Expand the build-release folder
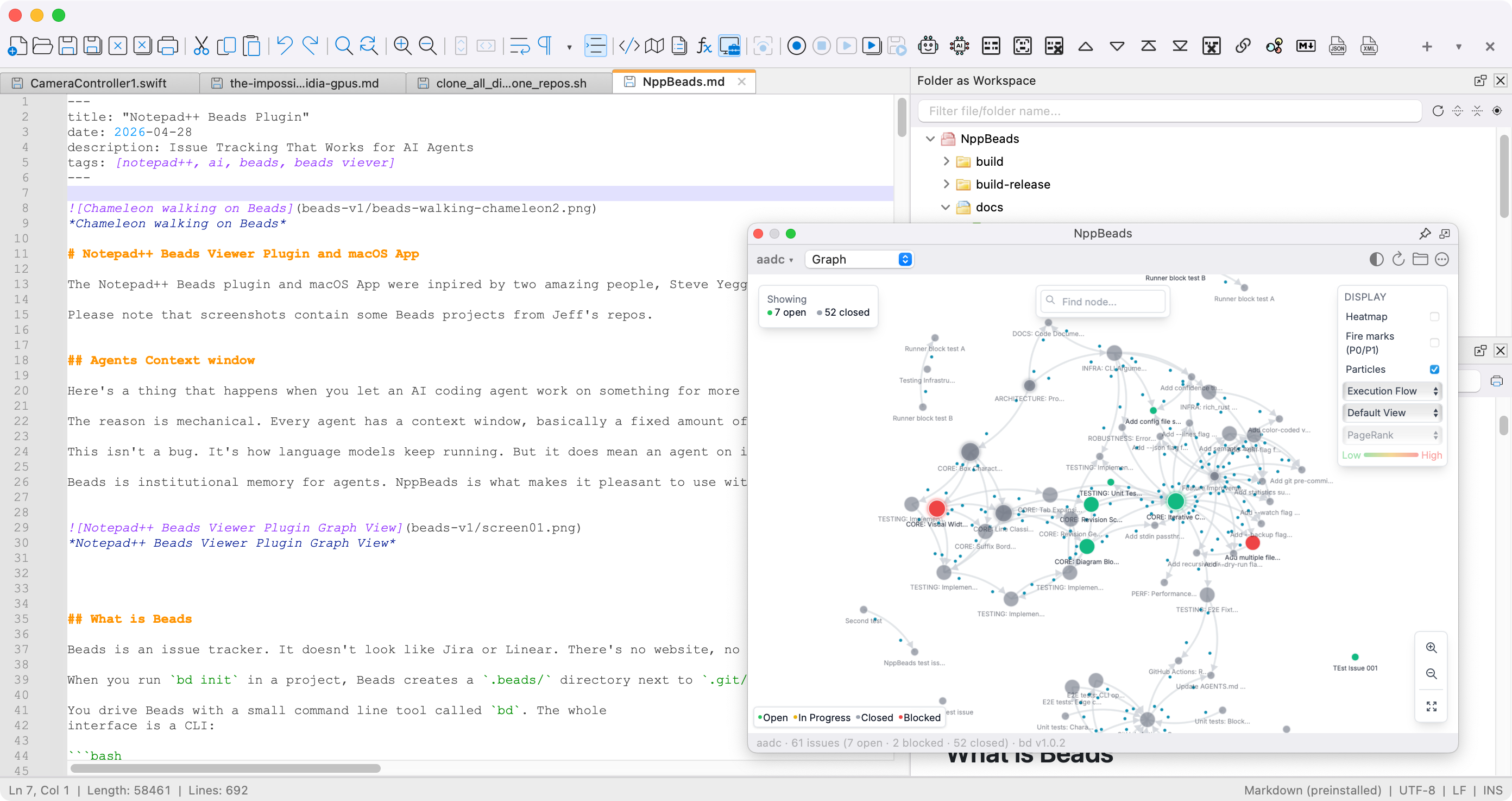This screenshot has height=801, width=1512. 946,184
